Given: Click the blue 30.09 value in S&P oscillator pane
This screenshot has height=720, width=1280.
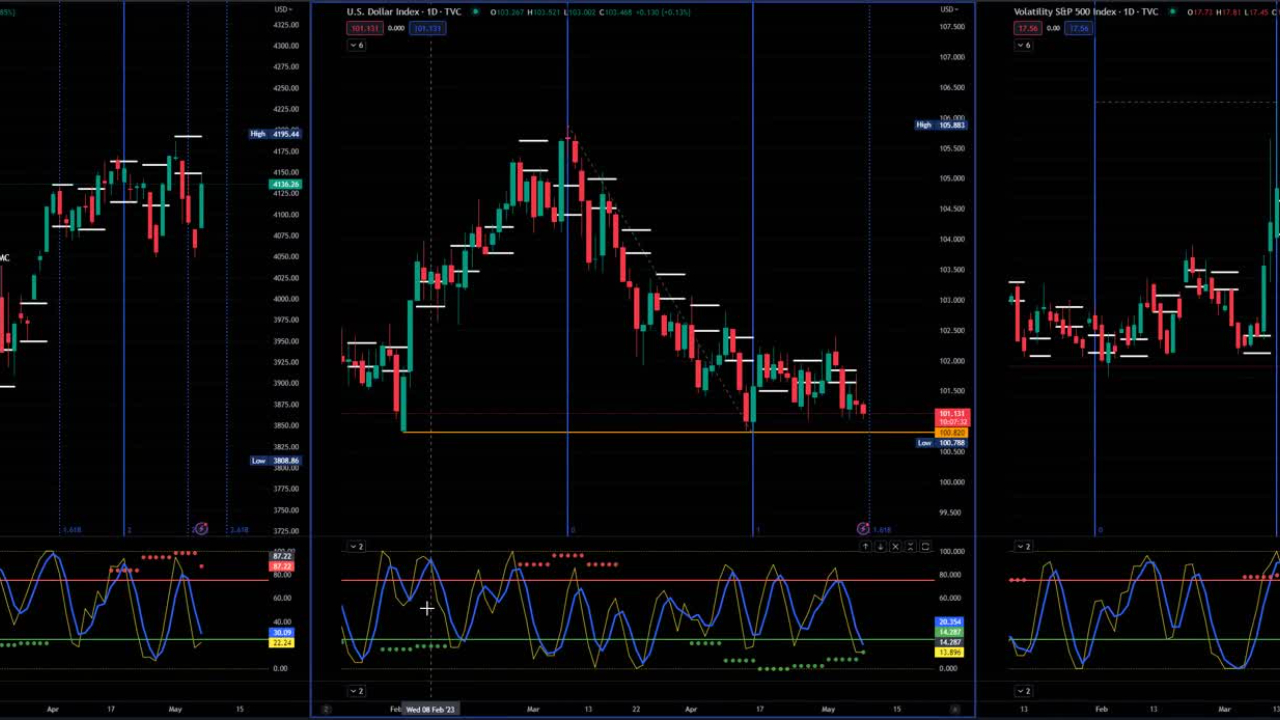Looking at the screenshot, I should (282, 633).
